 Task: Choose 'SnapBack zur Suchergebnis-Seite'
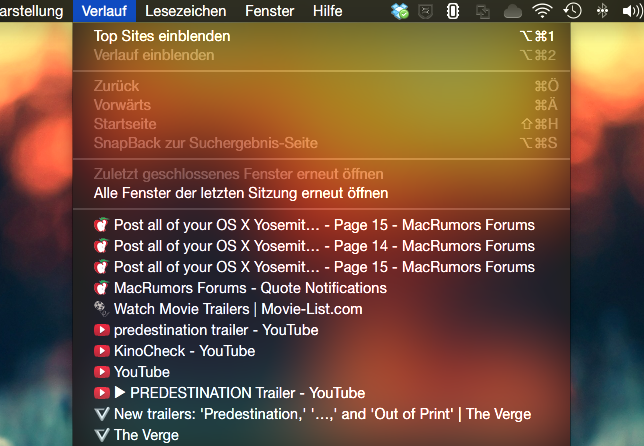(x=322, y=143)
